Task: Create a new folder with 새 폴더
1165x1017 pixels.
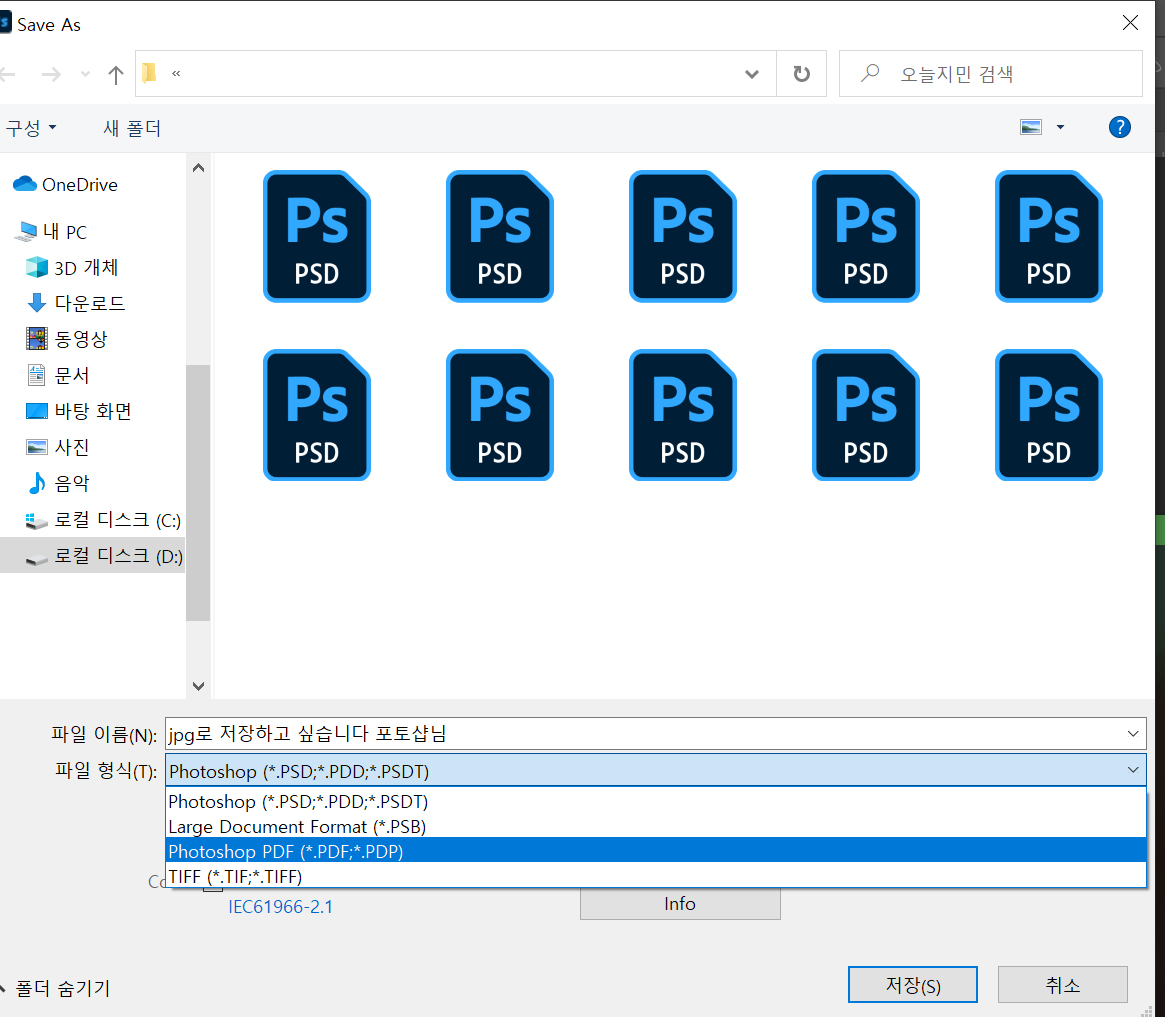Action: point(132,128)
